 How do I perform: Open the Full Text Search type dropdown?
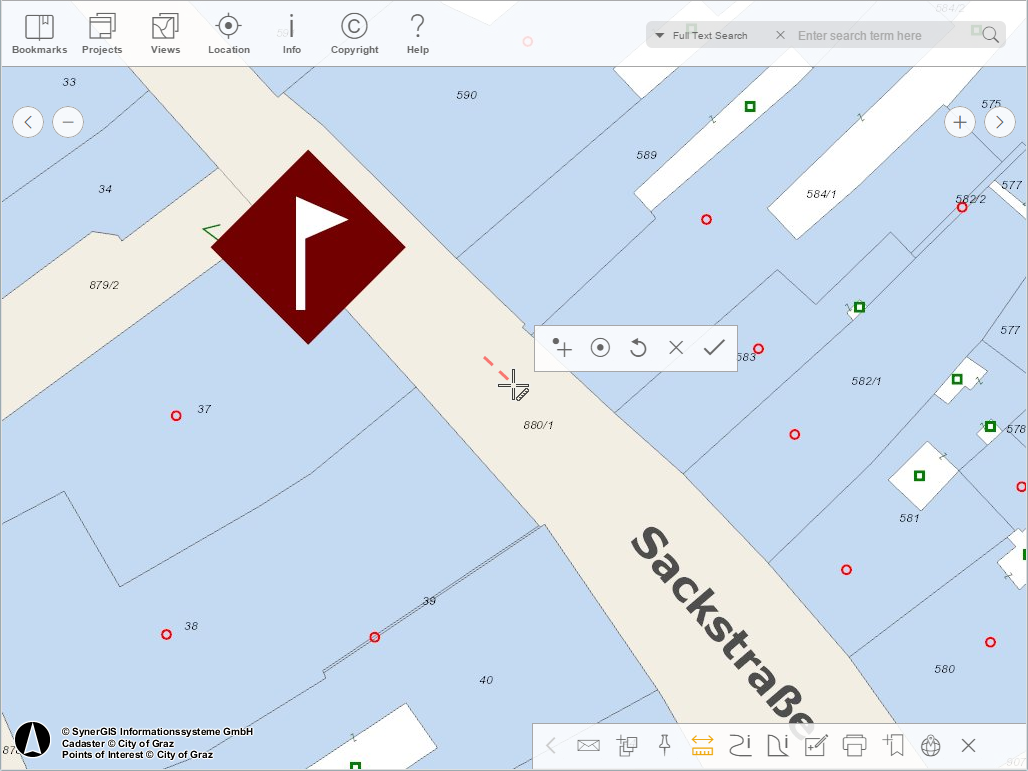(x=660, y=34)
